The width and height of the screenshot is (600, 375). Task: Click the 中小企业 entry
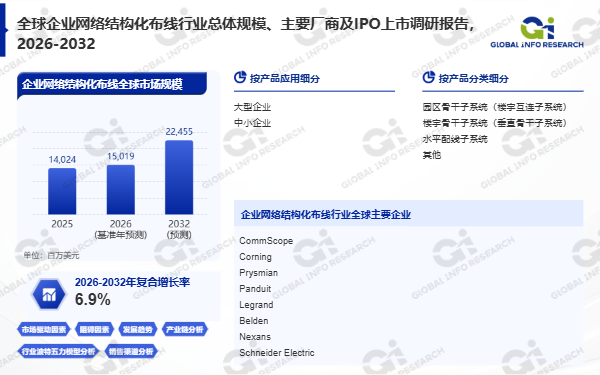[x=253, y=123]
